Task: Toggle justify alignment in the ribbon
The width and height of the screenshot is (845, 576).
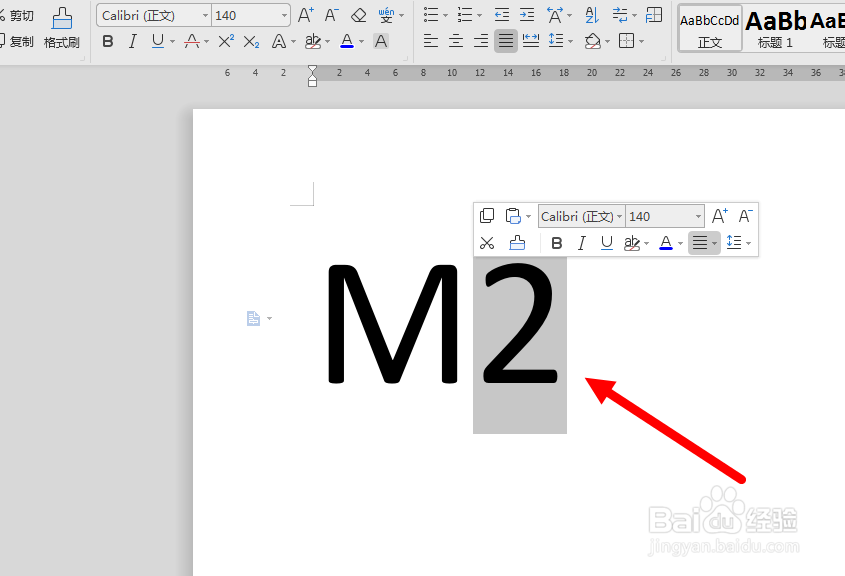Action: coord(505,41)
